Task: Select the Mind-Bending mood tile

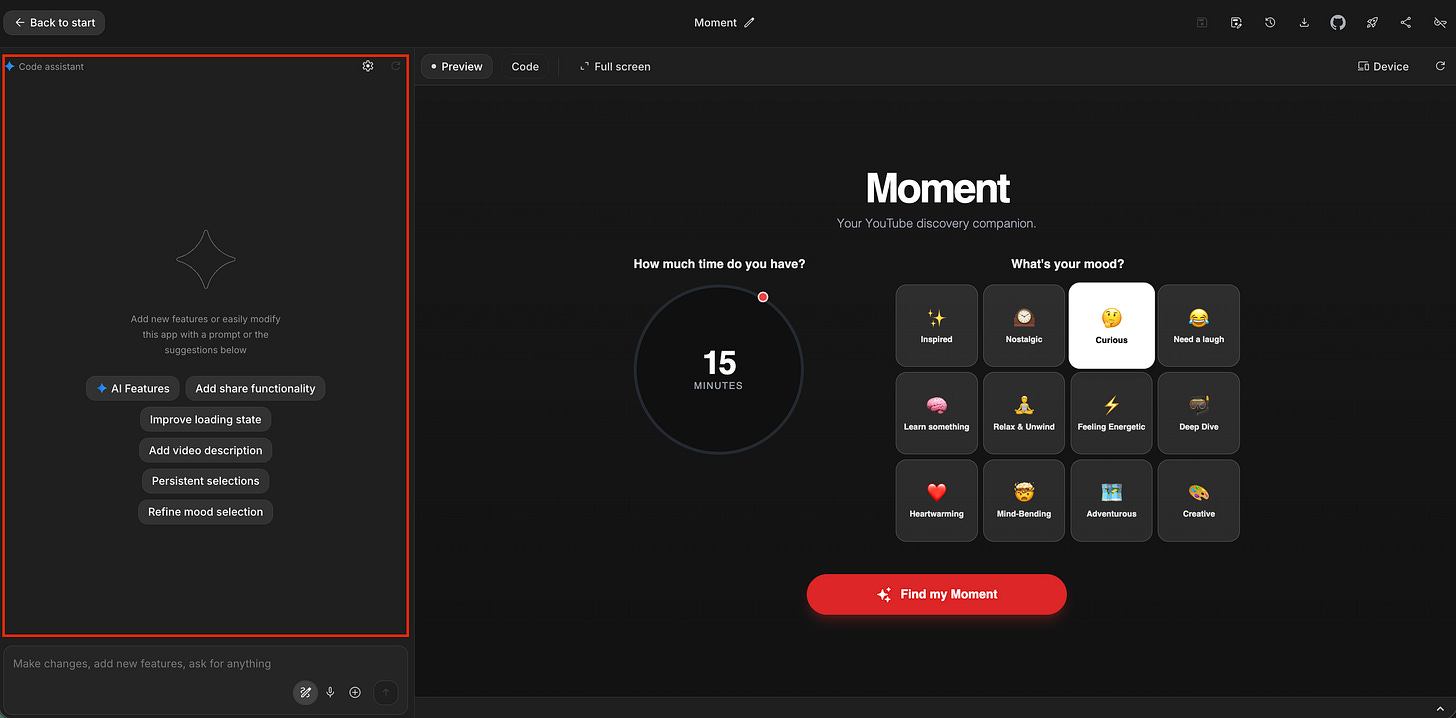Action: click(1024, 500)
